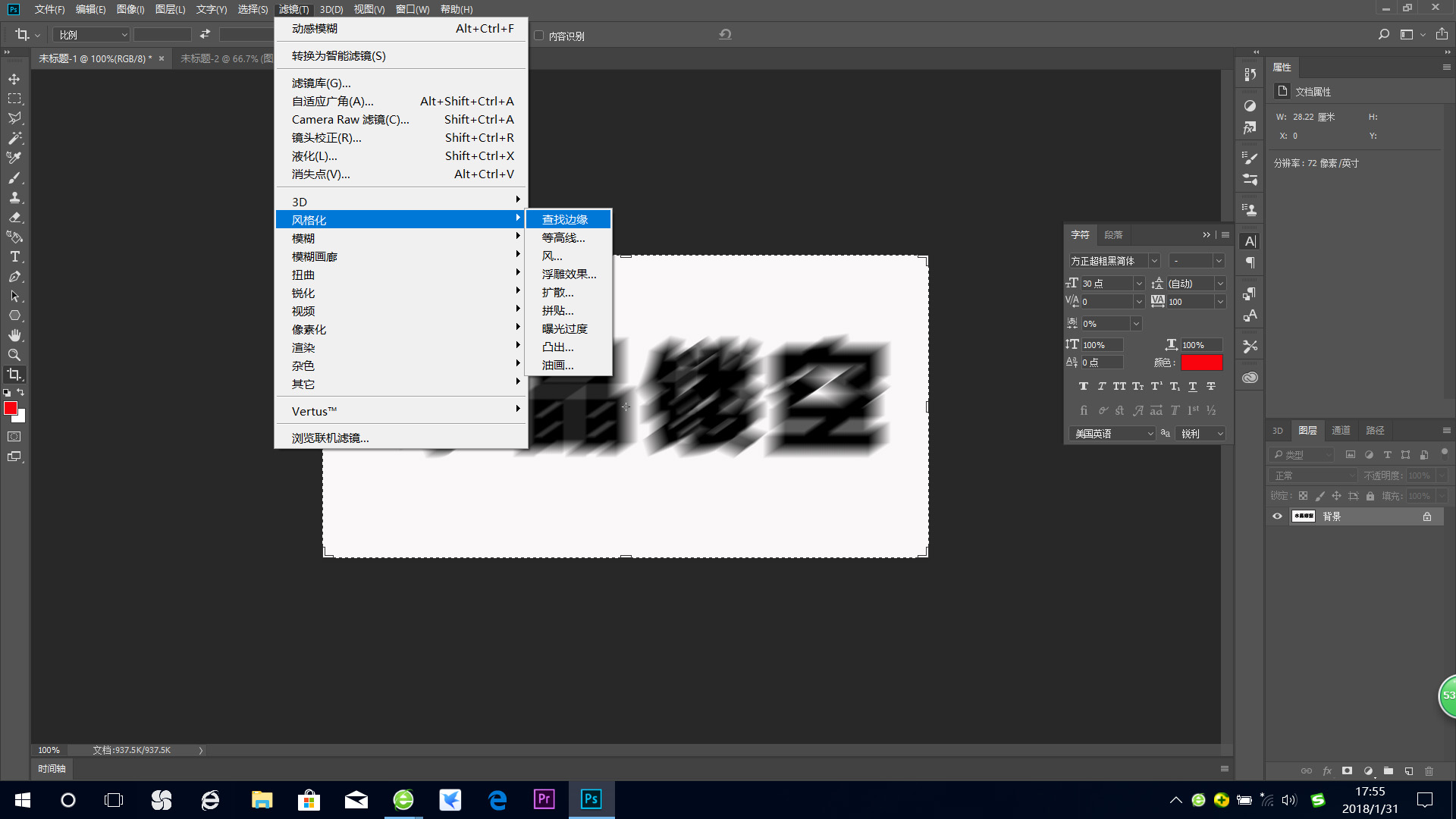1456x819 pixels.
Task: Open the 方正超粗黑简体 font dropdown
Action: [x=1153, y=261]
